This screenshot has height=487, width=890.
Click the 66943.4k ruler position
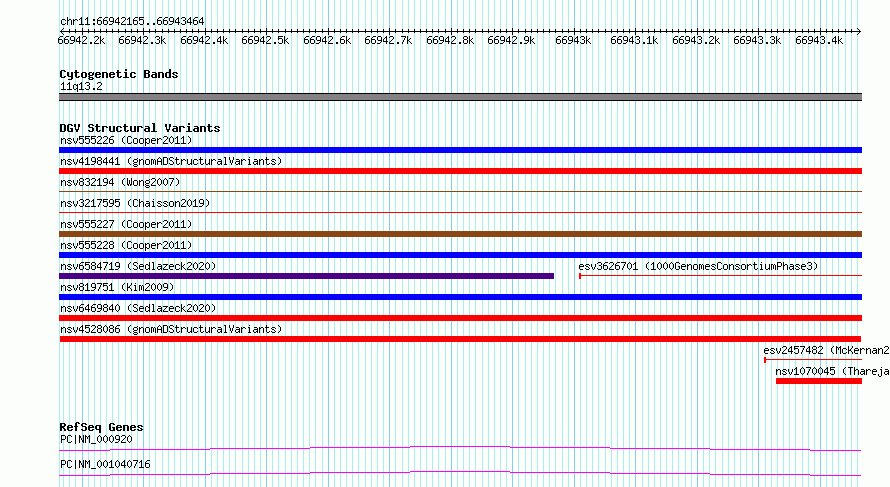click(819, 40)
